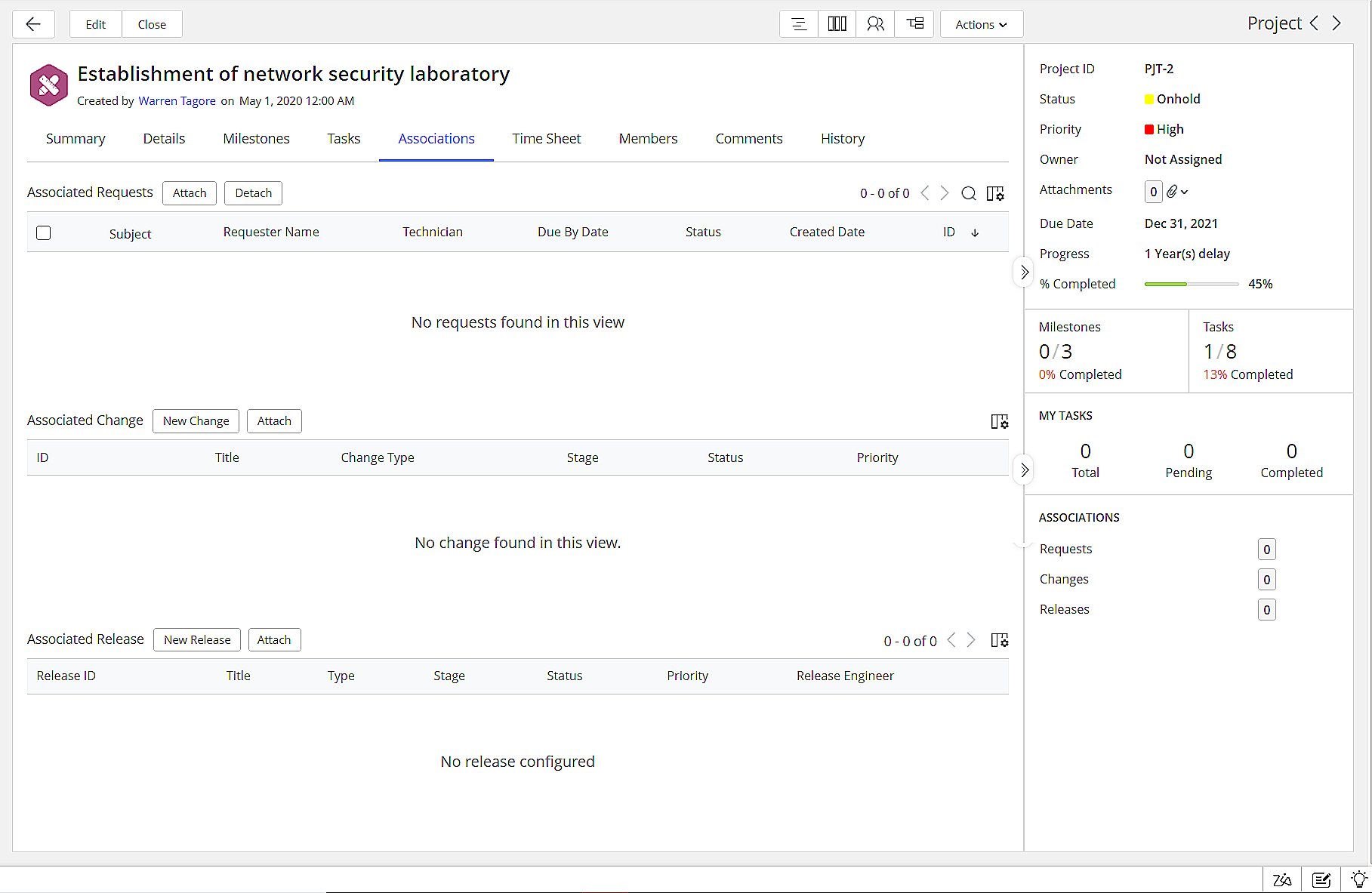The image size is (1372, 893).
Task: Collapse the right panel using upper chevron
Action: (1024, 272)
